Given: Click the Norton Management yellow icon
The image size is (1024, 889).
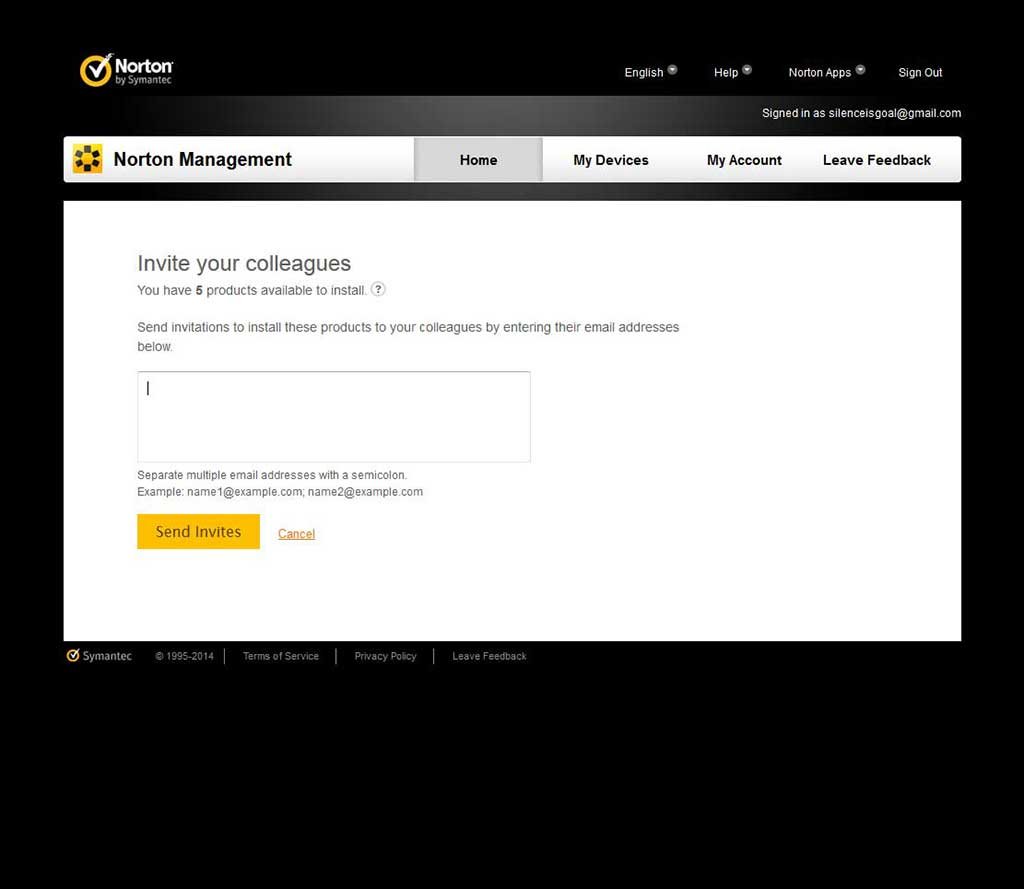Looking at the screenshot, I should point(88,159).
